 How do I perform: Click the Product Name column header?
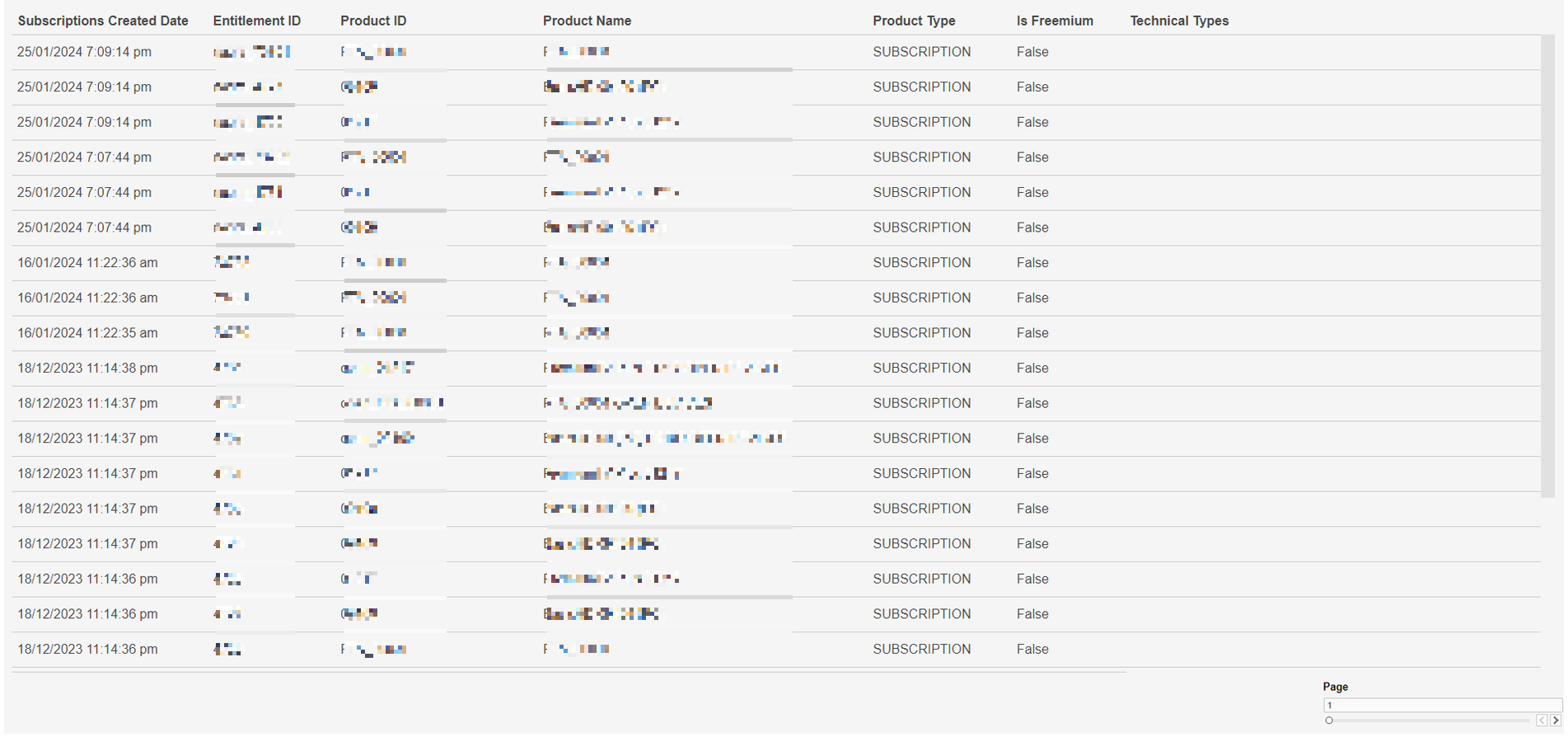pyautogui.click(x=587, y=21)
